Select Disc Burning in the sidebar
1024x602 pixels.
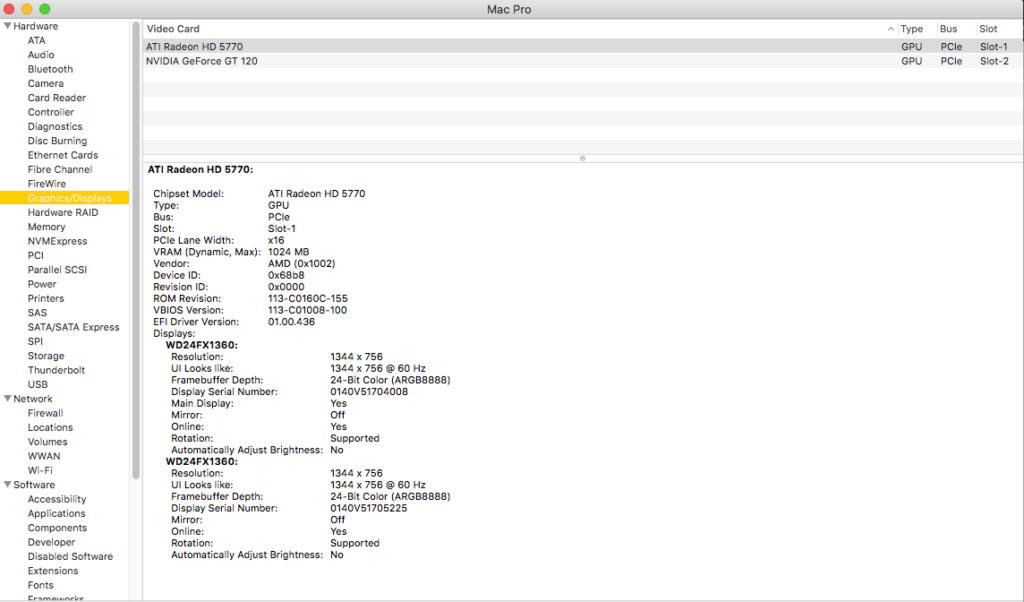click(57, 141)
